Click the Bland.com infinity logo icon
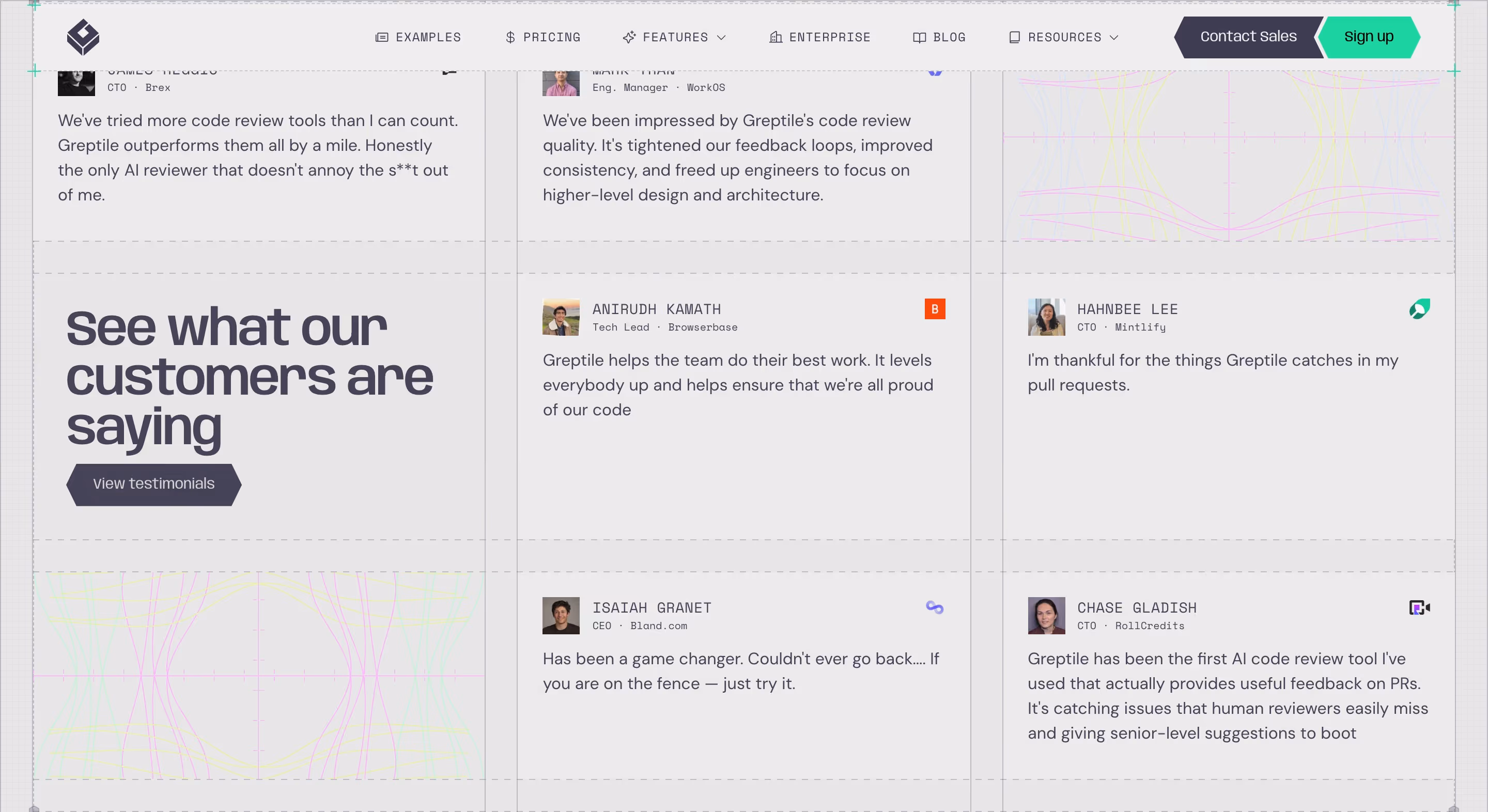 pos(935,607)
